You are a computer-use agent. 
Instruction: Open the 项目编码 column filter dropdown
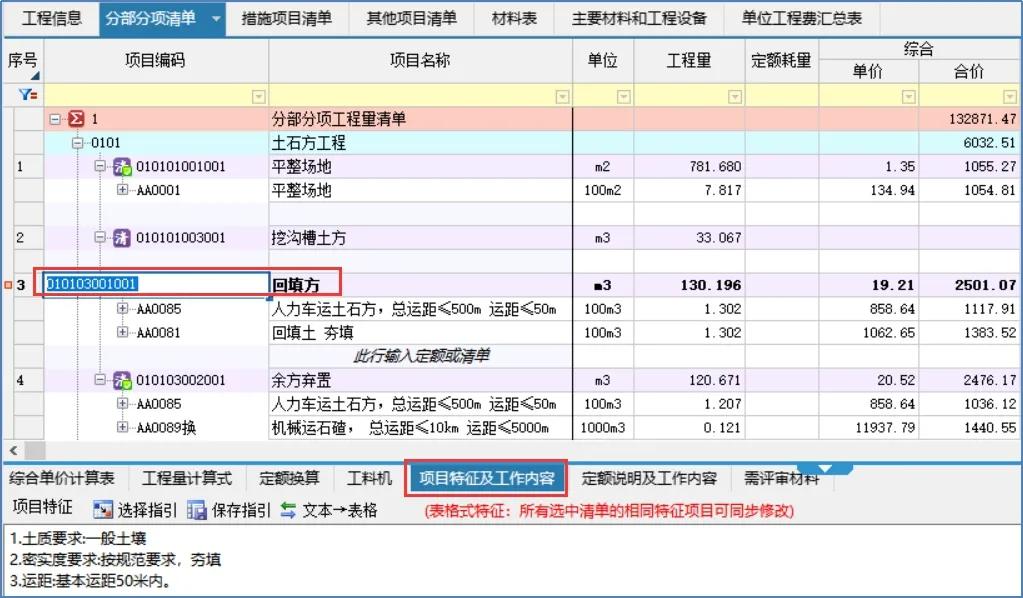(259, 97)
